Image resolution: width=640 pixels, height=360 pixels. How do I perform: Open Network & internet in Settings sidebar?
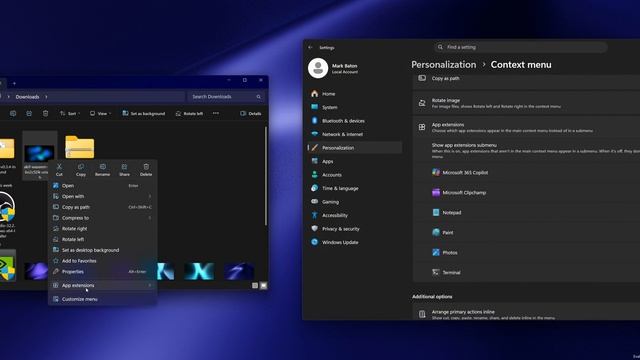pos(355,134)
